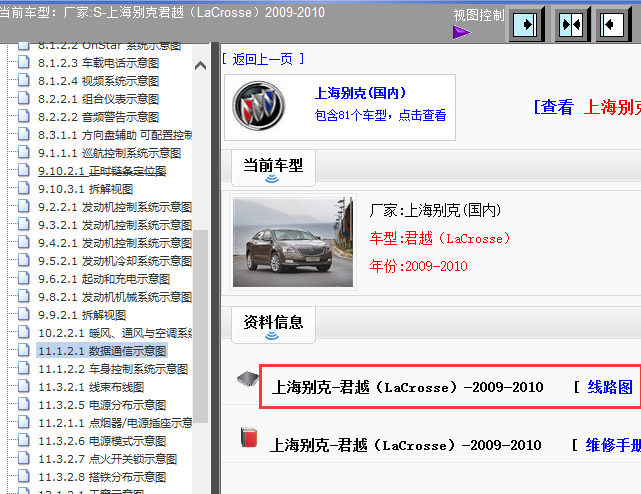Select 8.3.1.1 方向盘辅助 tree item
The width and height of the screenshot is (641, 494).
(115, 135)
